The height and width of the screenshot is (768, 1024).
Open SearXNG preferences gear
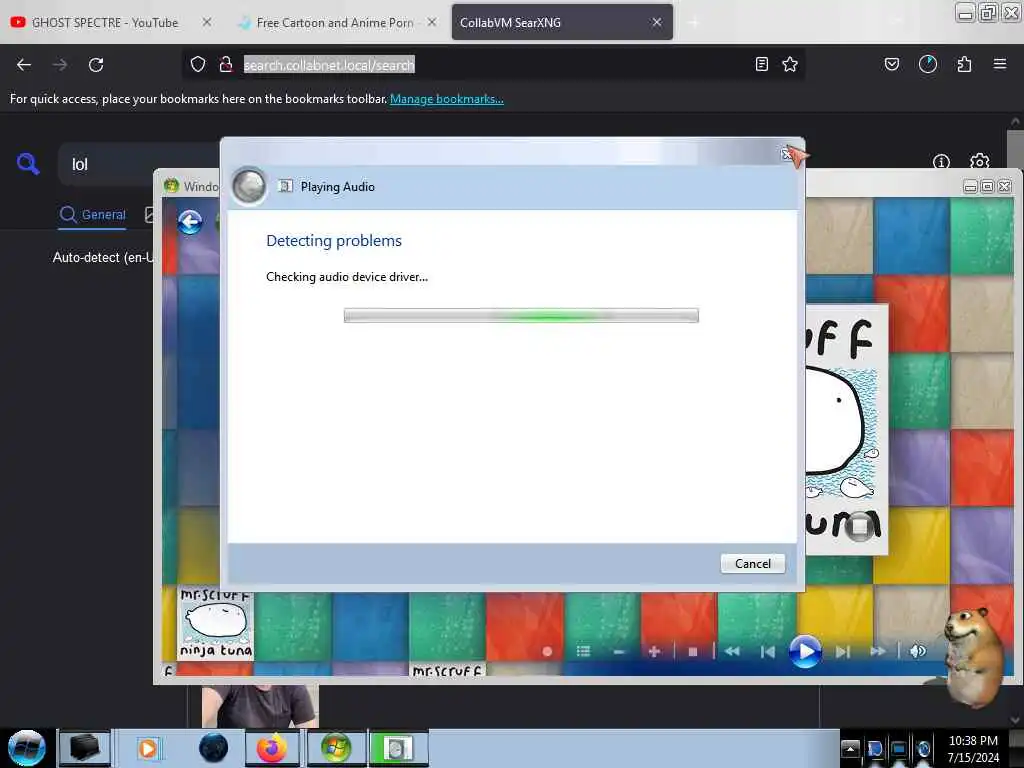pos(980,161)
